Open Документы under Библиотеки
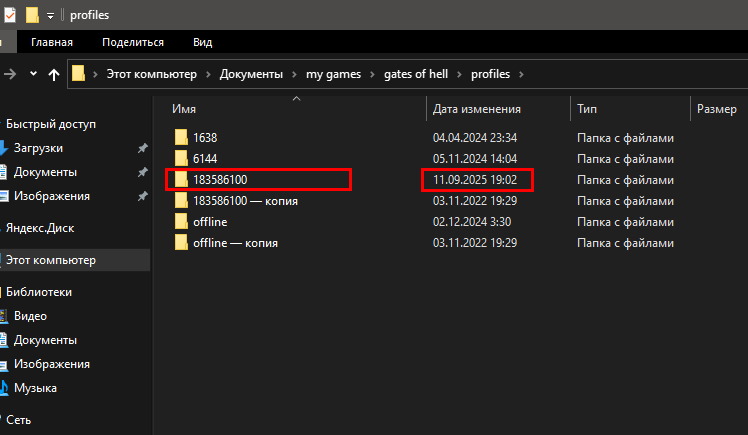The height and width of the screenshot is (435, 748). [x=45, y=340]
